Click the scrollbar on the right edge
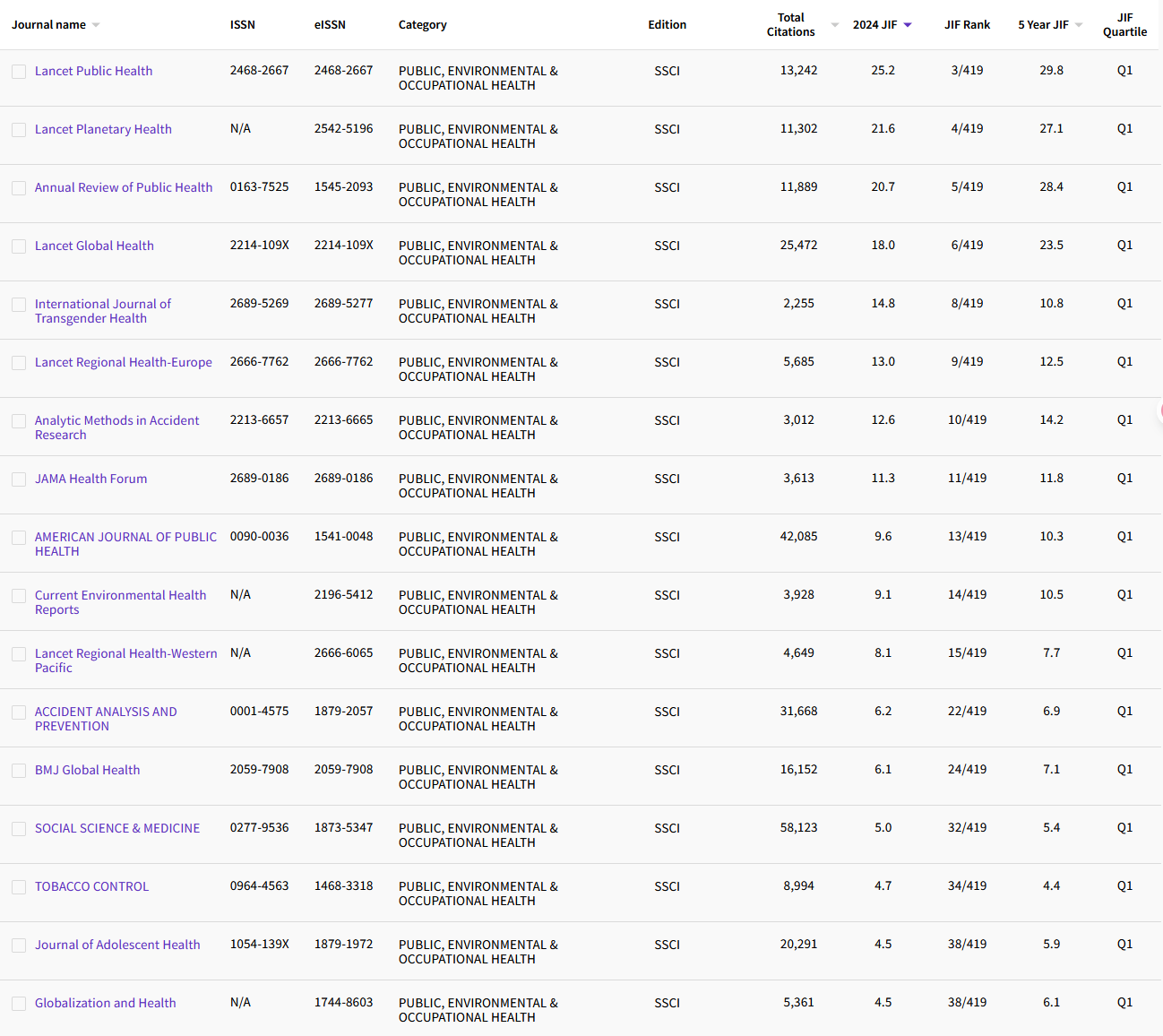The height and width of the screenshot is (1036, 1163). [1159, 412]
